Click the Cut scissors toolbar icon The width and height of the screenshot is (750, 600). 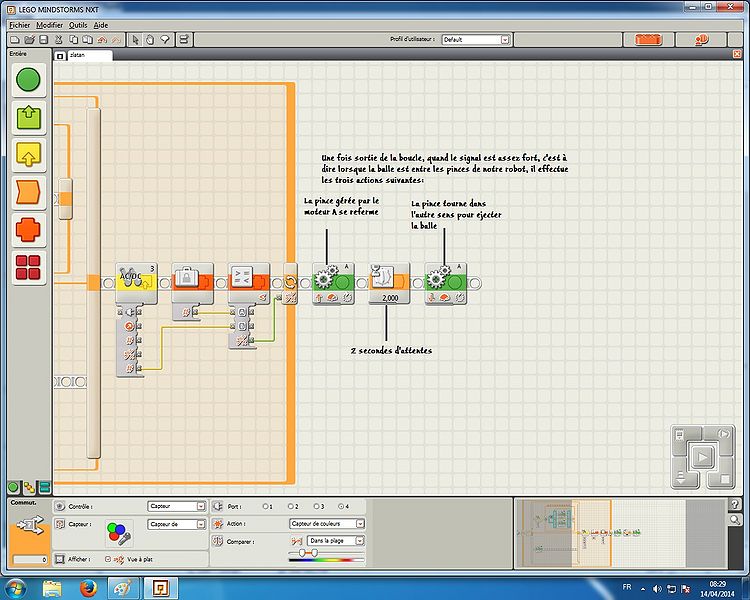(59, 39)
